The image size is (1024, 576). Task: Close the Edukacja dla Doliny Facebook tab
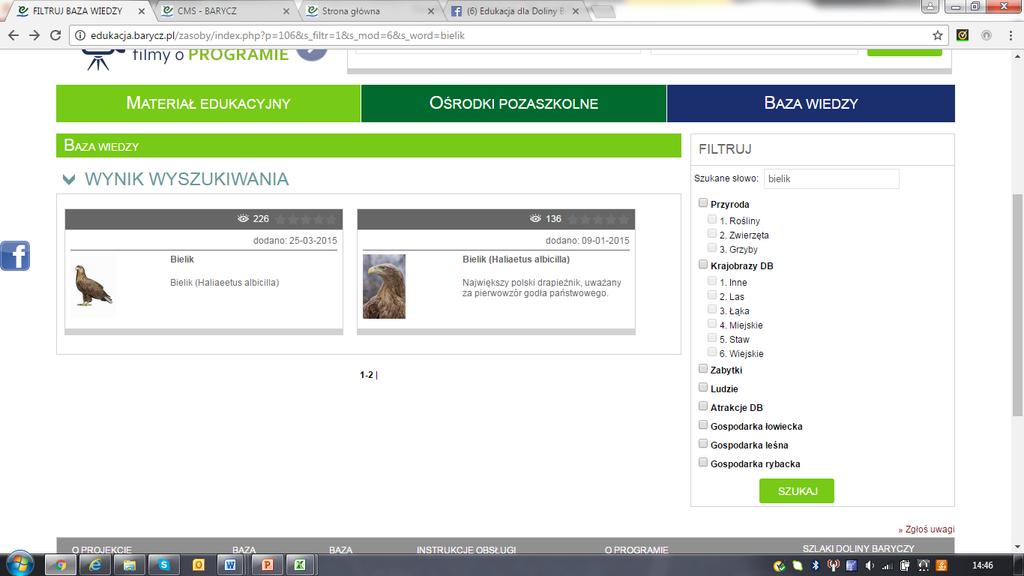pos(575,11)
